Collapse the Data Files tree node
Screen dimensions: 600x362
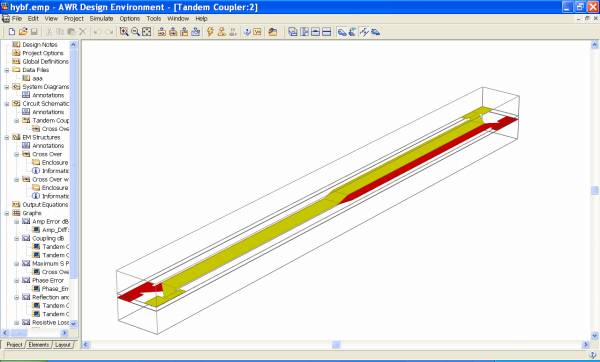click(7, 70)
